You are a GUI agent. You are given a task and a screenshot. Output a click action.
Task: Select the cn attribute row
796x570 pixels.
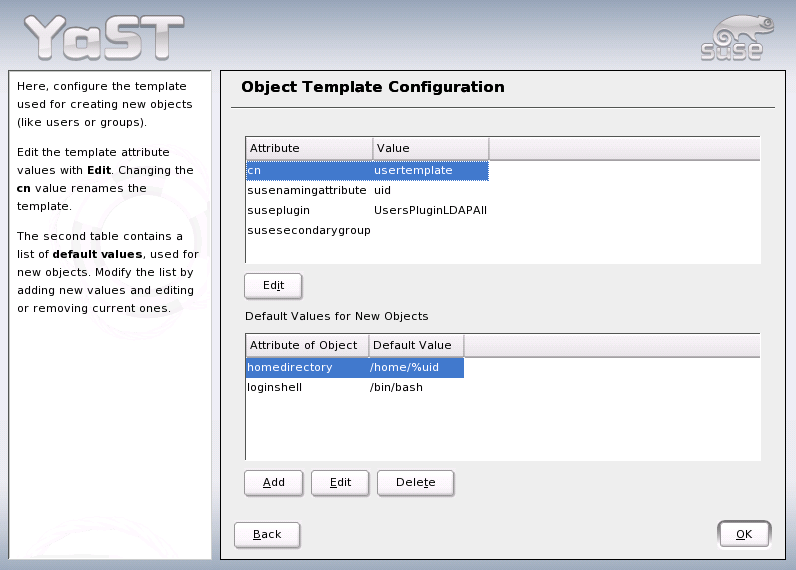pos(367,171)
